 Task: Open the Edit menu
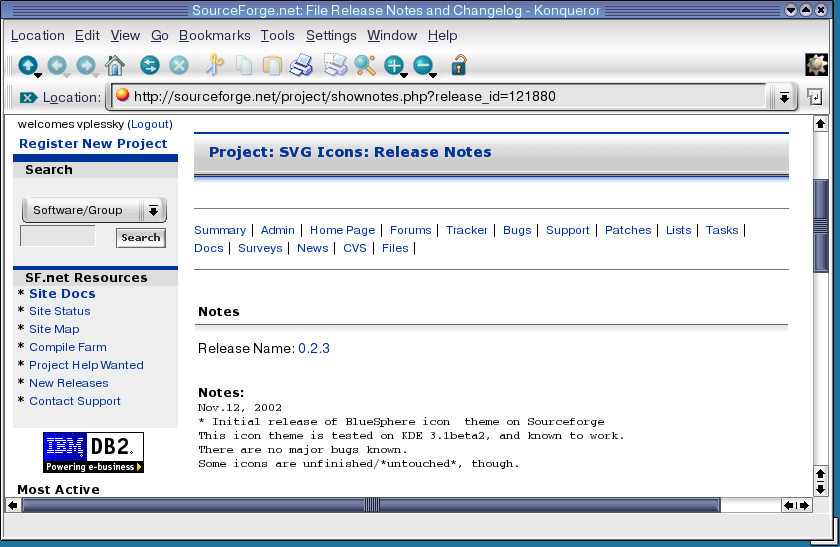coord(87,35)
